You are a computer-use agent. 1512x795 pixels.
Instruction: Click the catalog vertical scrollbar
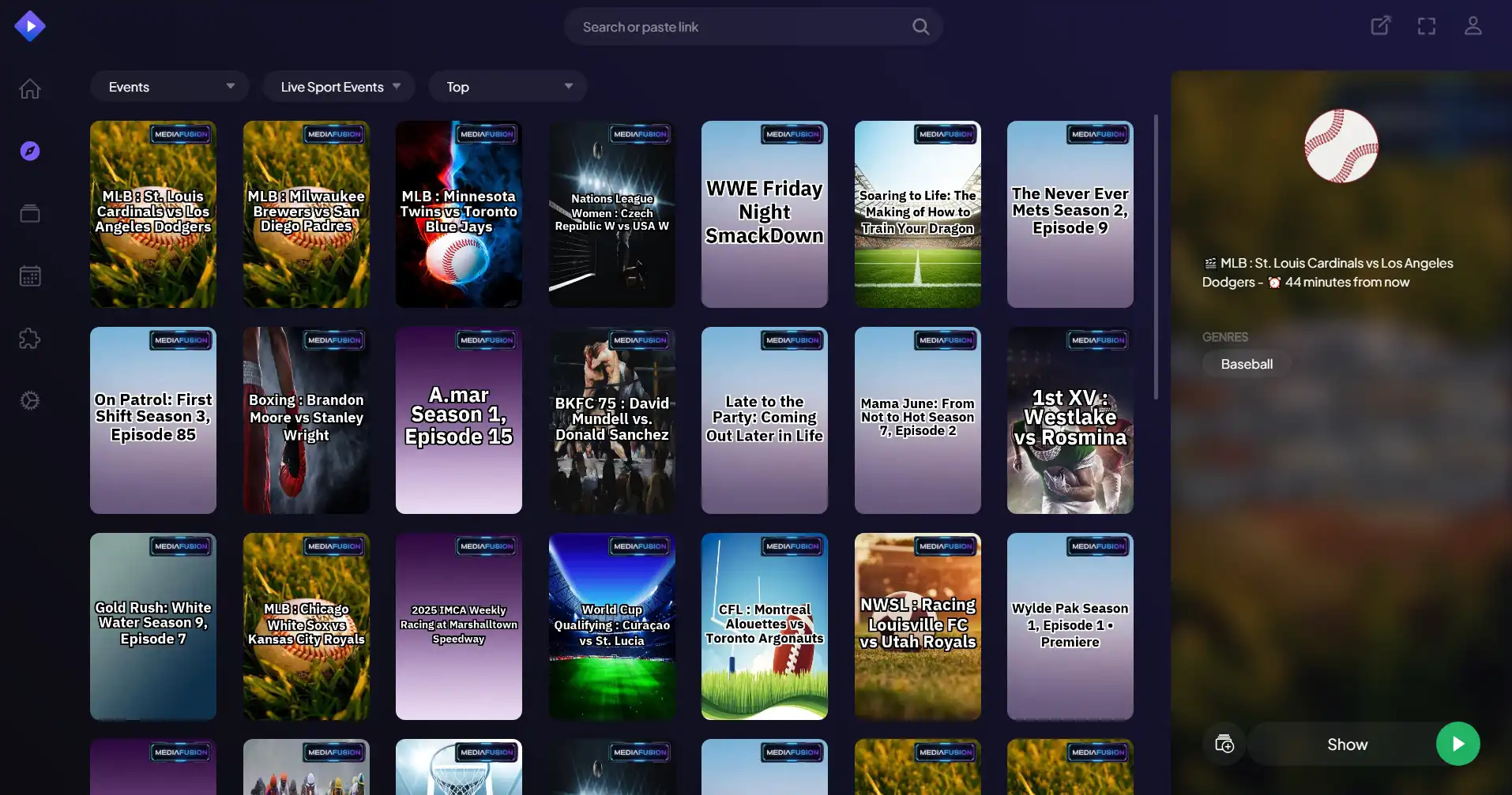point(1156,257)
